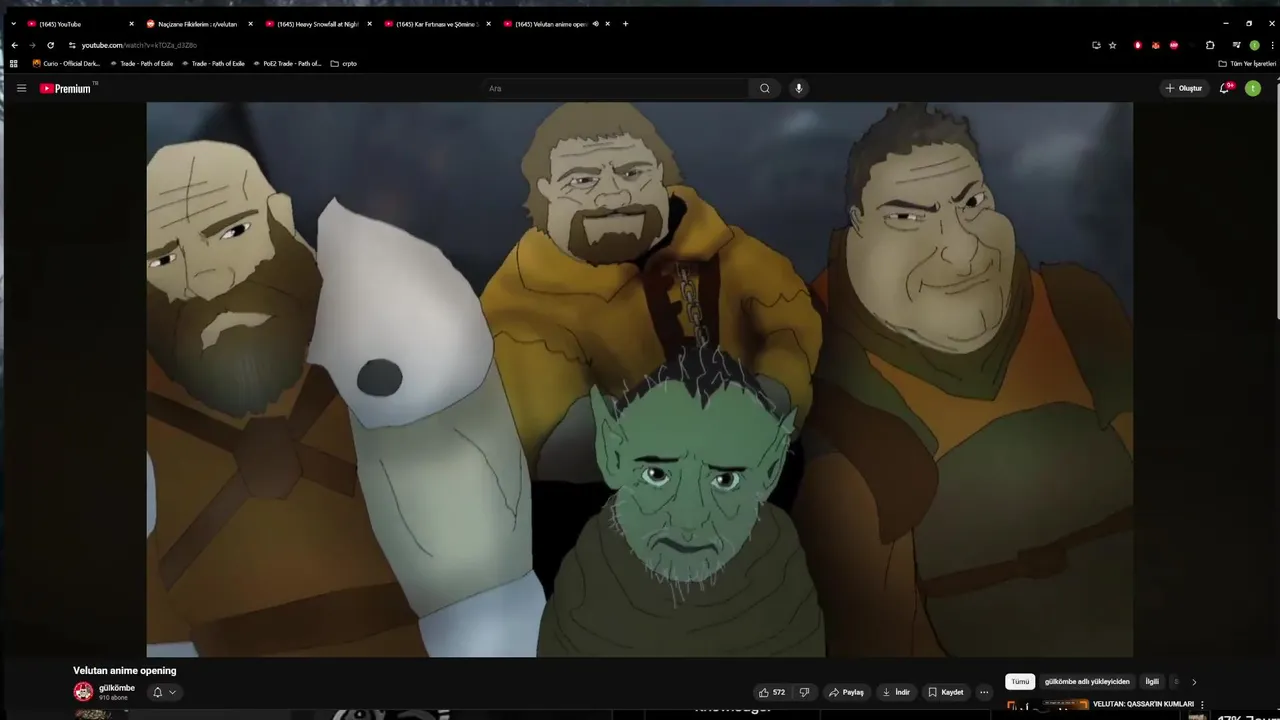This screenshot has width=1280, height=720.
Task: Open the fox-shaped extension icon
Action: tap(1156, 45)
